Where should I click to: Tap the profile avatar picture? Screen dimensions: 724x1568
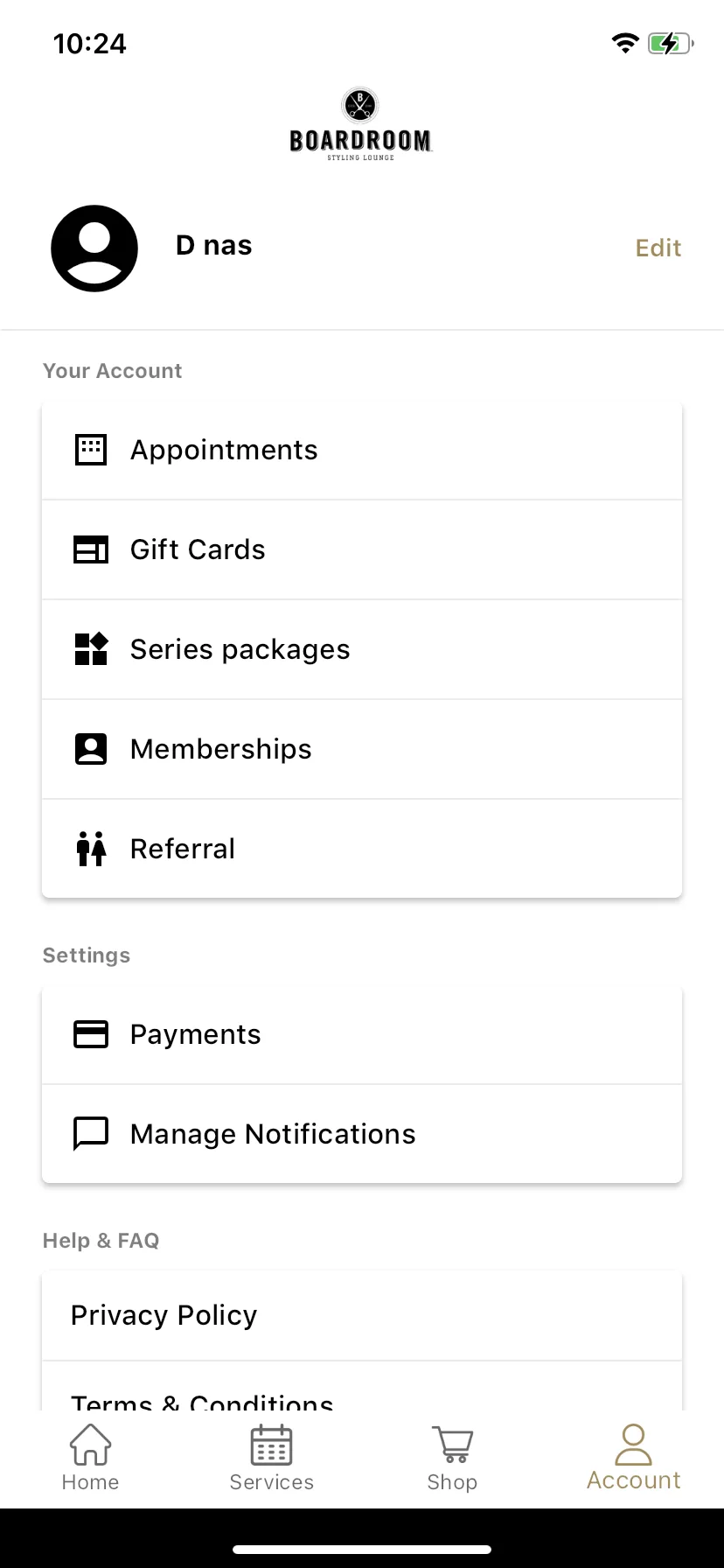(94, 248)
